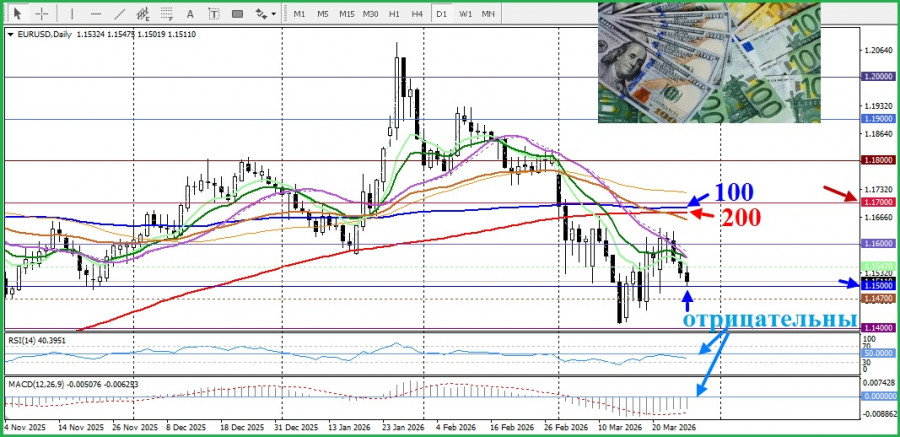The width and height of the screenshot is (900, 437).
Task: Expand the EURUSD,Daily chart title arrow
Action: (x=10, y=34)
